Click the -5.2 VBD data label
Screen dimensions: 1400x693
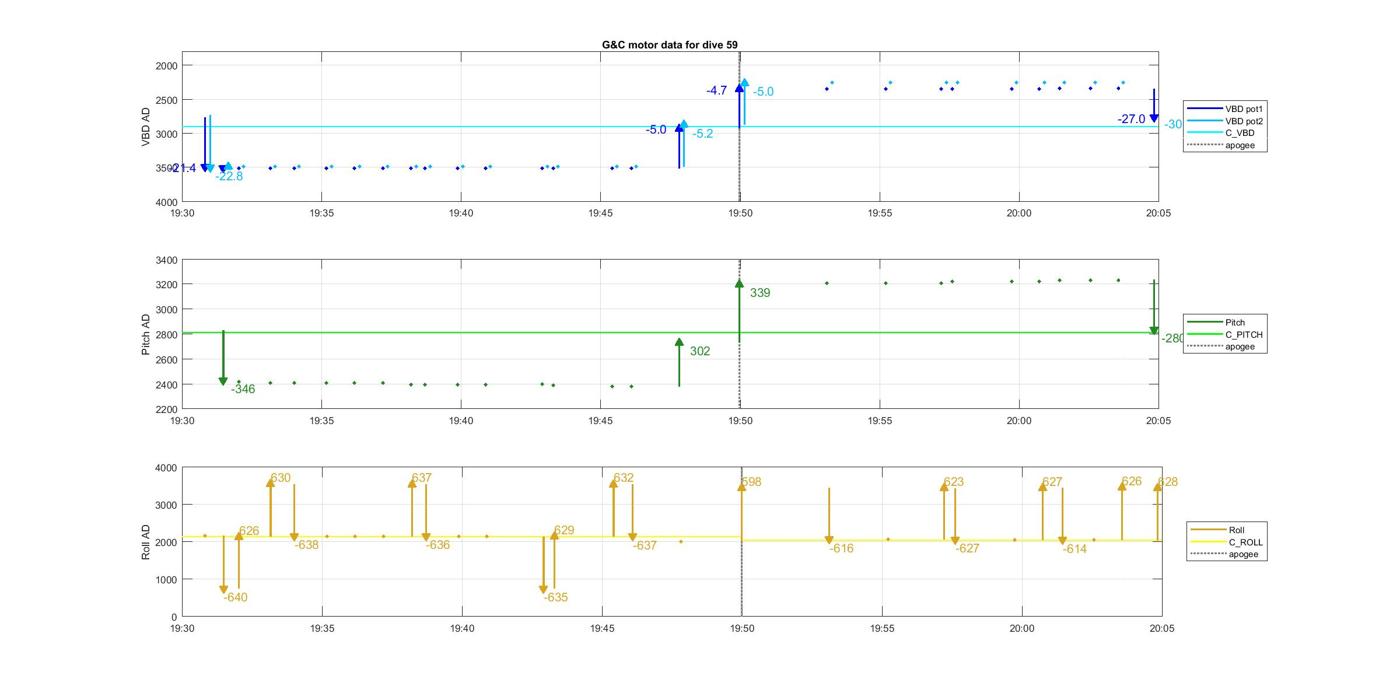tap(703, 134)
